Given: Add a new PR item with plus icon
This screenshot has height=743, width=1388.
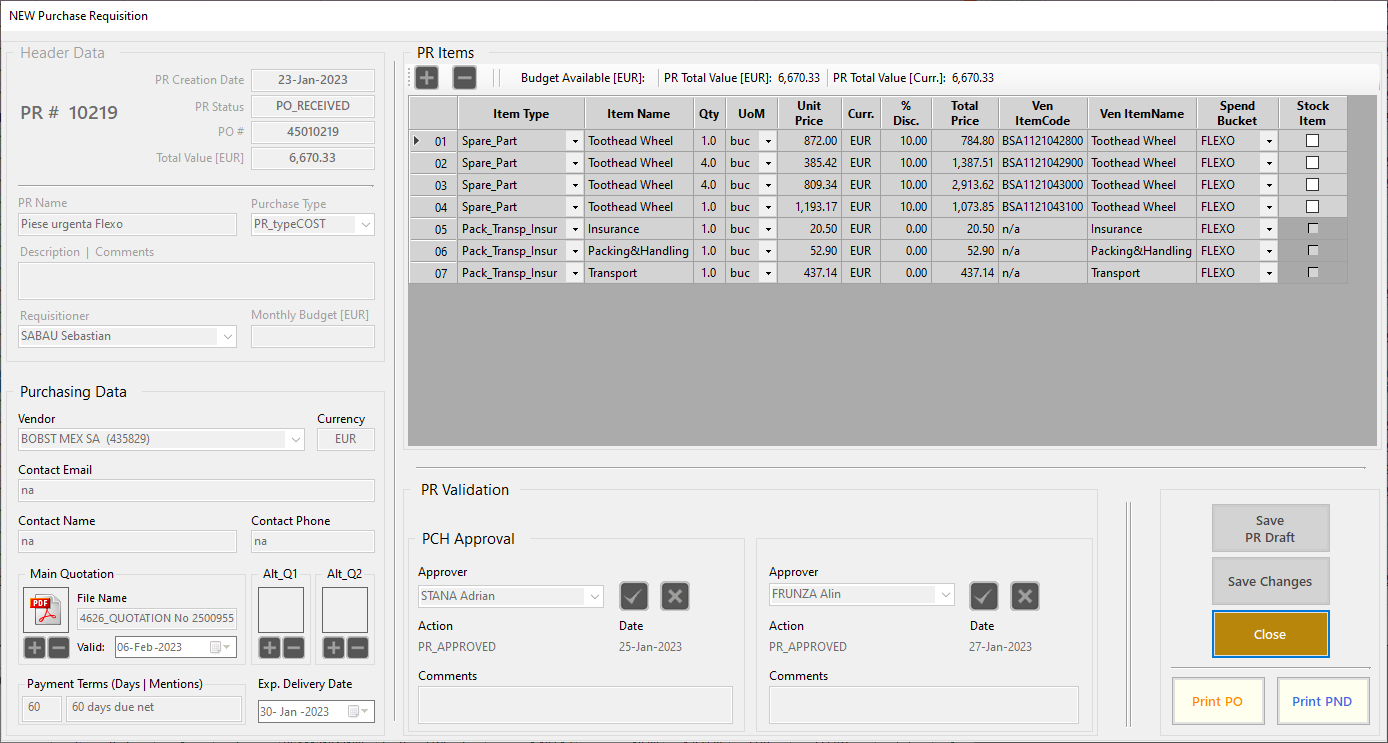Looking at the screenshot, I should pyautogui.click(x=427, y=78).
